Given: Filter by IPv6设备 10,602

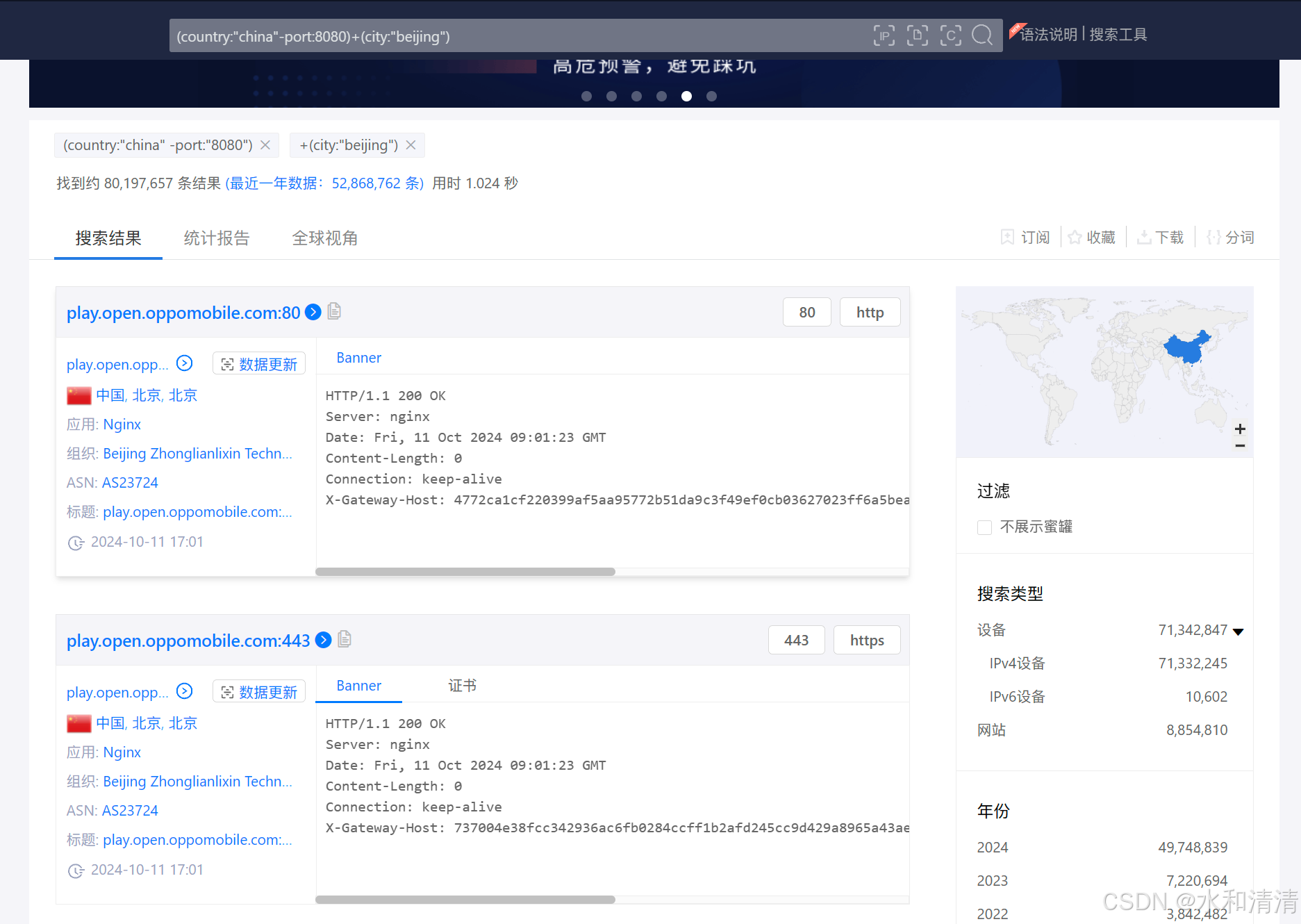Looking at the screenshot, I should (x=1108, y=697).
